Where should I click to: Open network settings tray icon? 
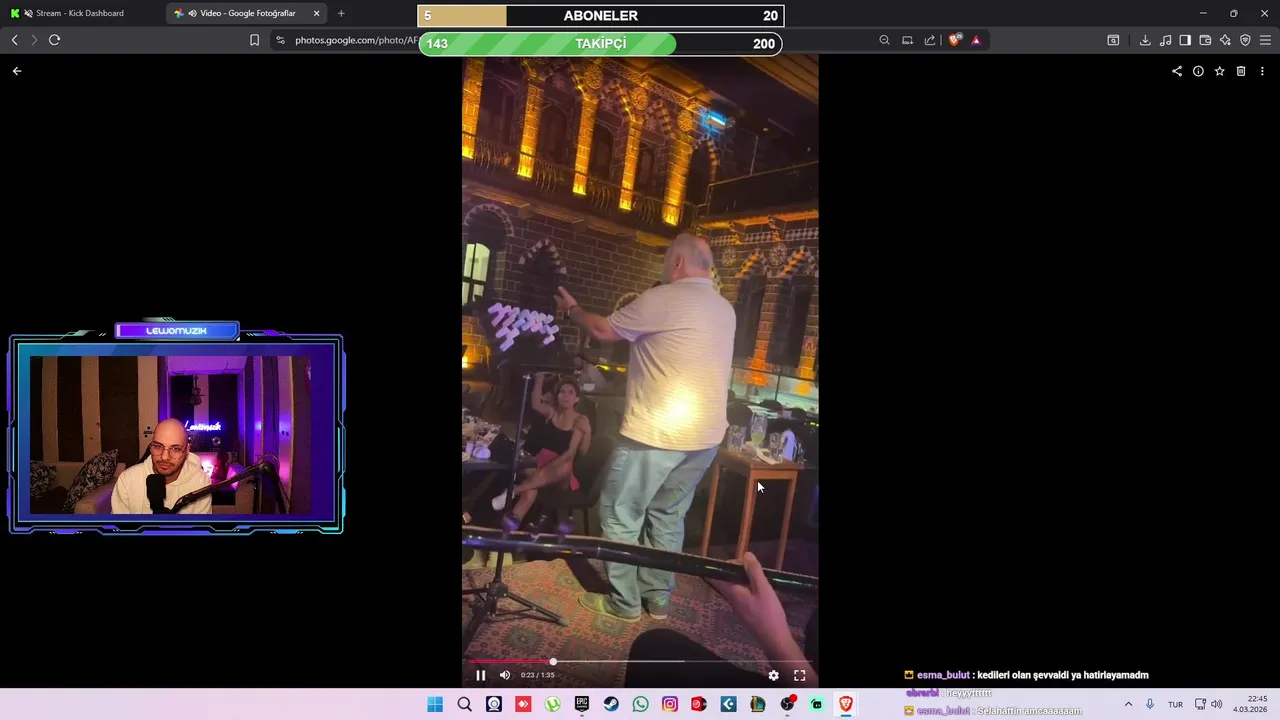click(x=1200, y=704)
